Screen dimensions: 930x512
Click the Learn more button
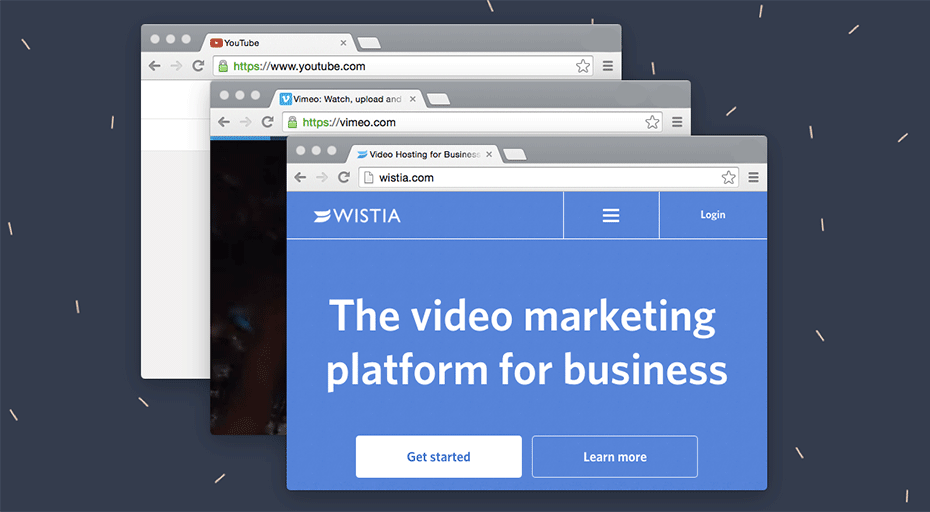[x=615, y=457]
